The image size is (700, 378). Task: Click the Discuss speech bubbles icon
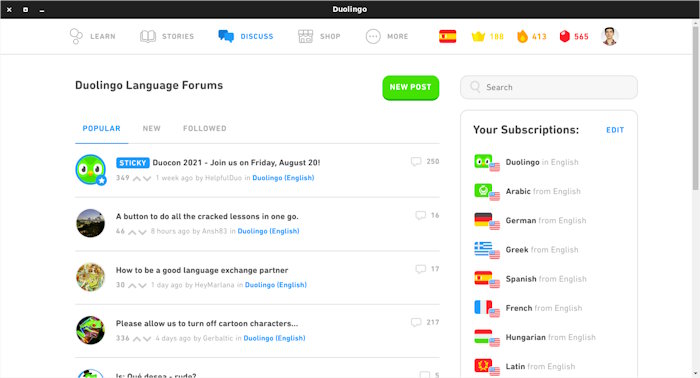tap(226, 36)
